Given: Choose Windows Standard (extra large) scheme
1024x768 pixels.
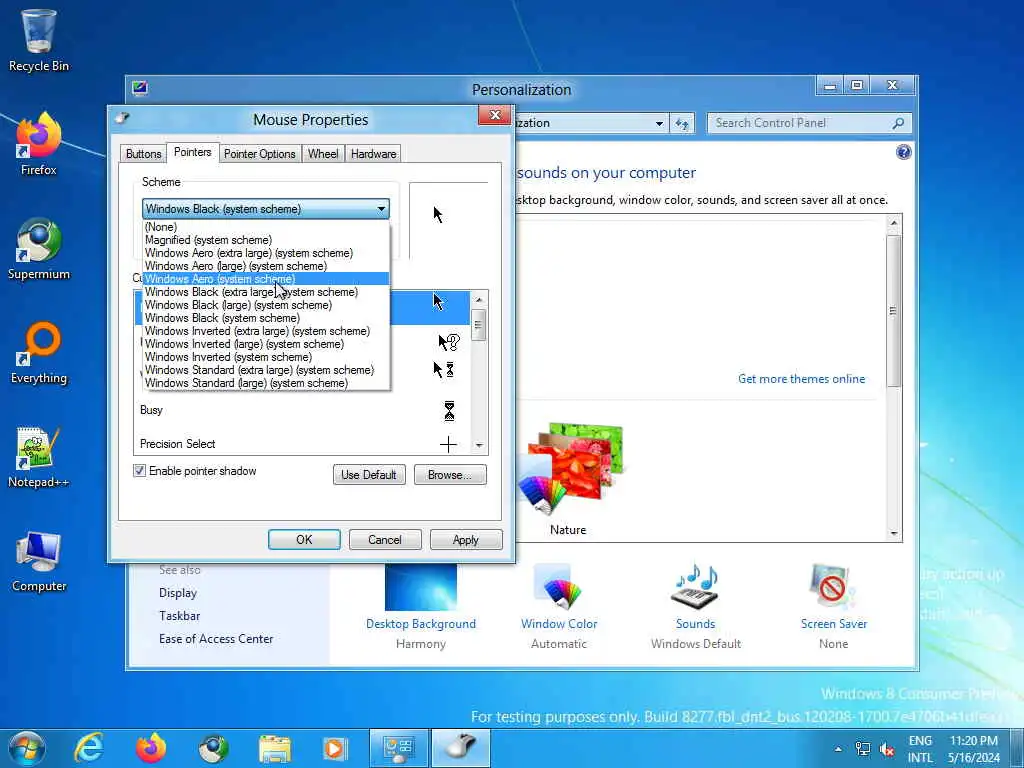Looking at the screenshot, I should (x=266, y=370).
